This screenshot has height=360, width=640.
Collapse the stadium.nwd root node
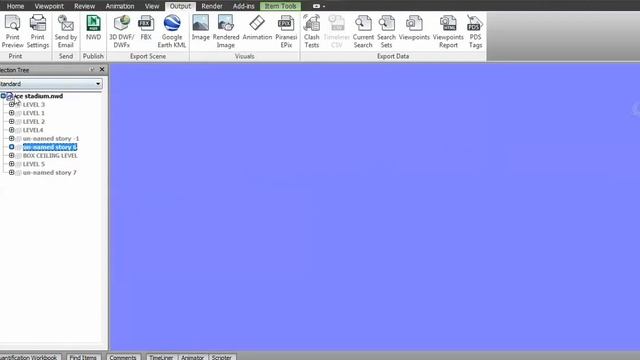tap(3, 96)
